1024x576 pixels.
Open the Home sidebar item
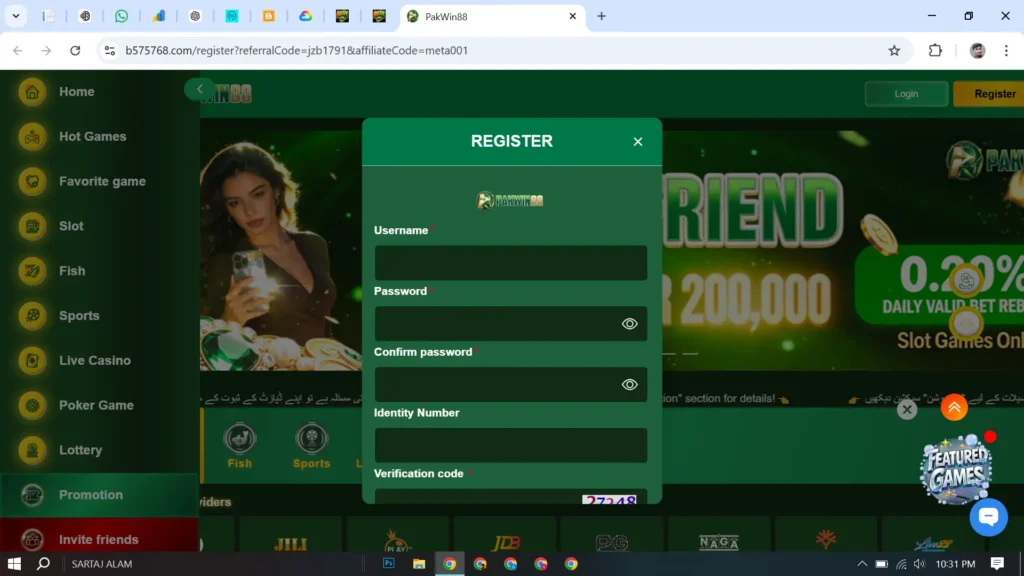click(x=98, y=91)
